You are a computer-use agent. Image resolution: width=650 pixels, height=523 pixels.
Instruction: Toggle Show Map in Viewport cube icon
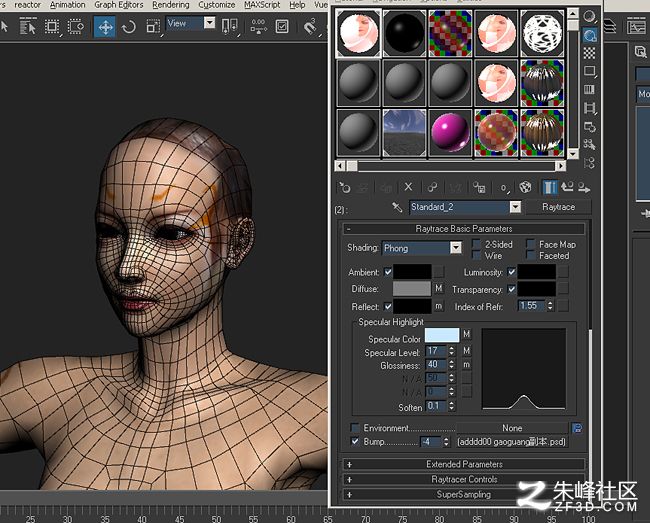[x=525, y=188]
